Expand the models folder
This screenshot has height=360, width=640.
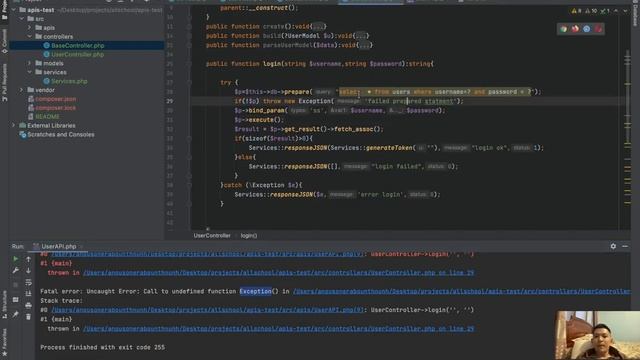click(x=29, y=63)
